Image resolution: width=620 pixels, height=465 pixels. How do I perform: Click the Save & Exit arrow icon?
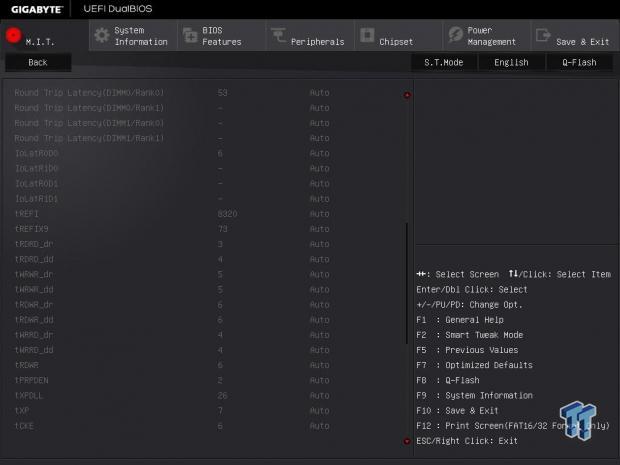[543, 36]
